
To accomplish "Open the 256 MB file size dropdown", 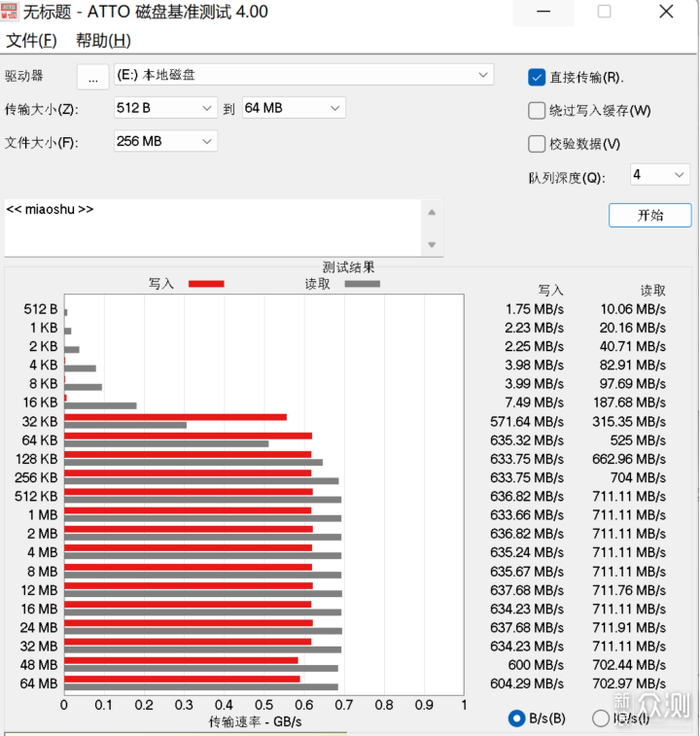I will coord(165,141).
